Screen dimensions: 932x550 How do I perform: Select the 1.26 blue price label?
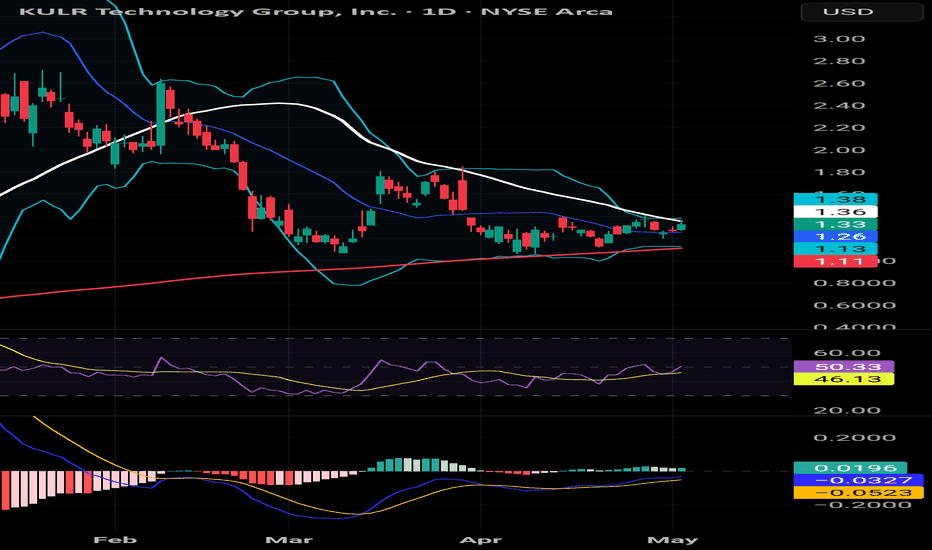(835, 237)
